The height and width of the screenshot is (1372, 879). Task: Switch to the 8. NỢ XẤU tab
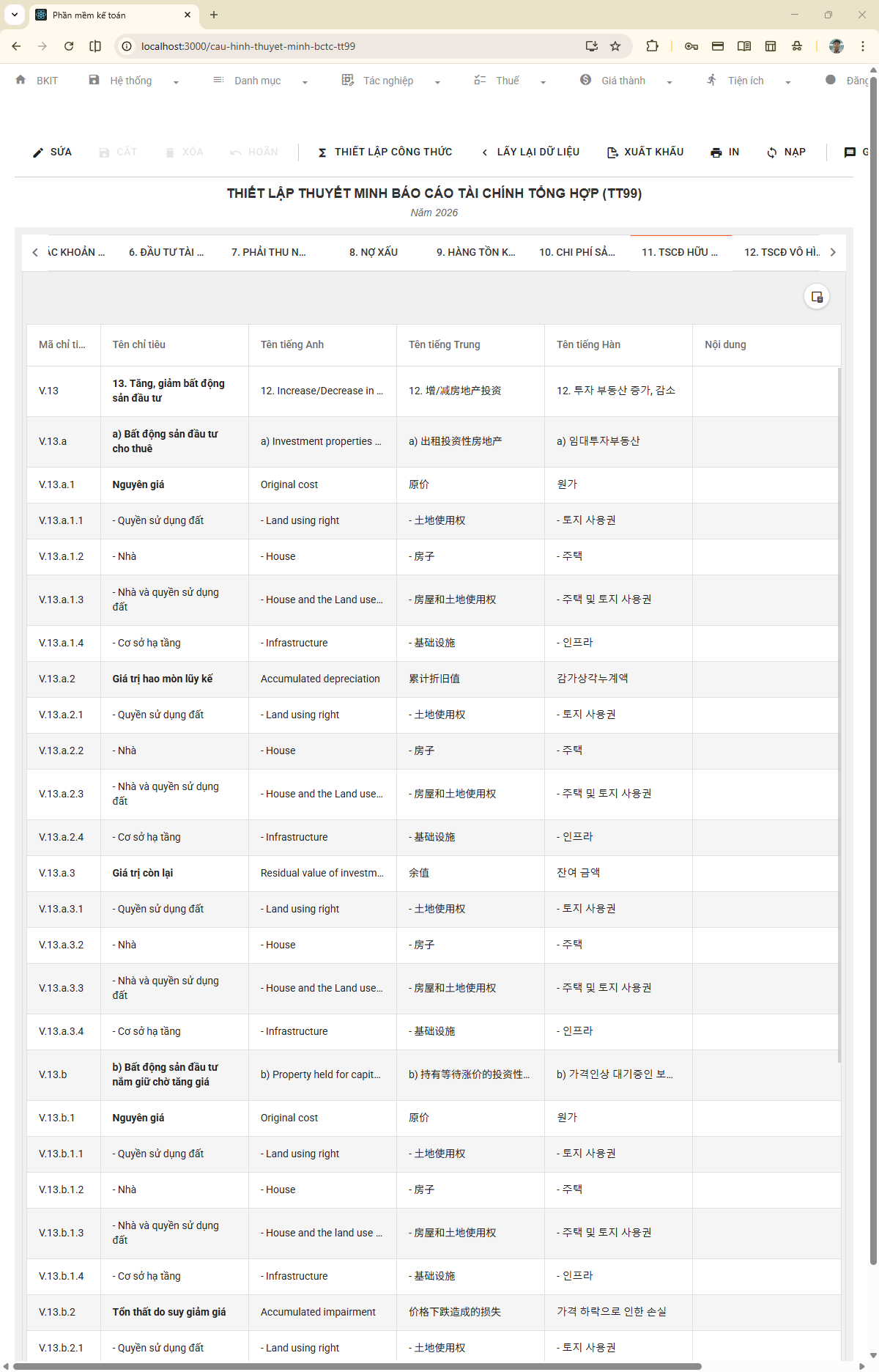click(374, 252)
